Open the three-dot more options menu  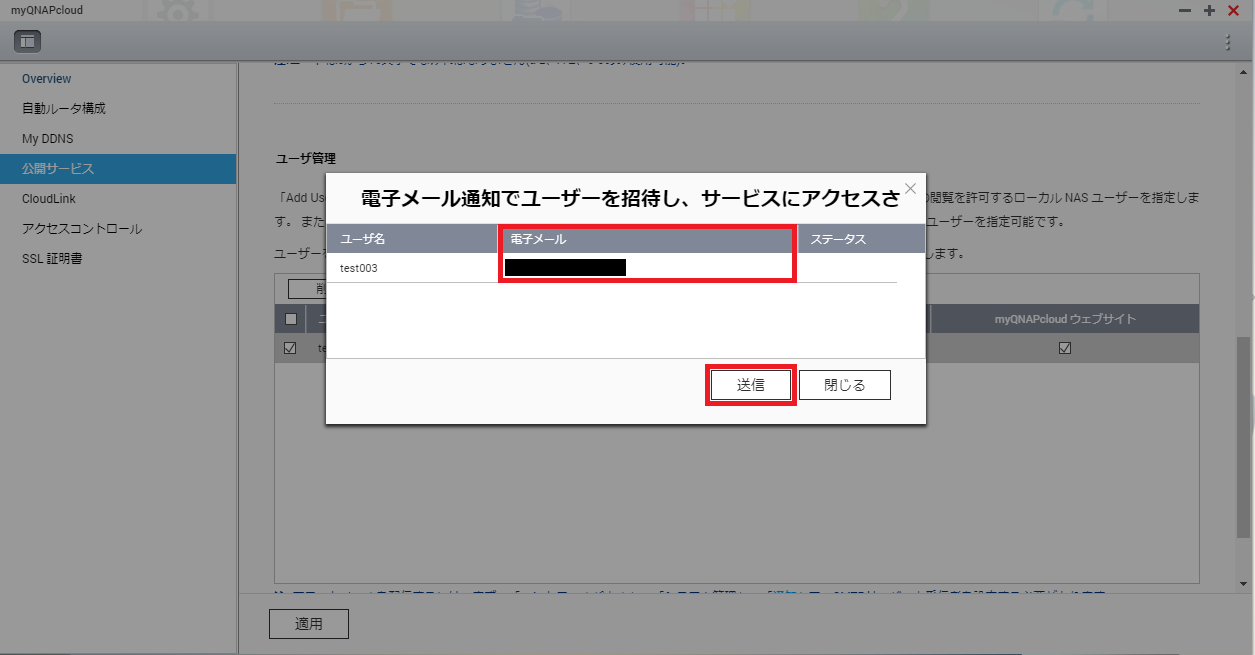[1228, 42]
